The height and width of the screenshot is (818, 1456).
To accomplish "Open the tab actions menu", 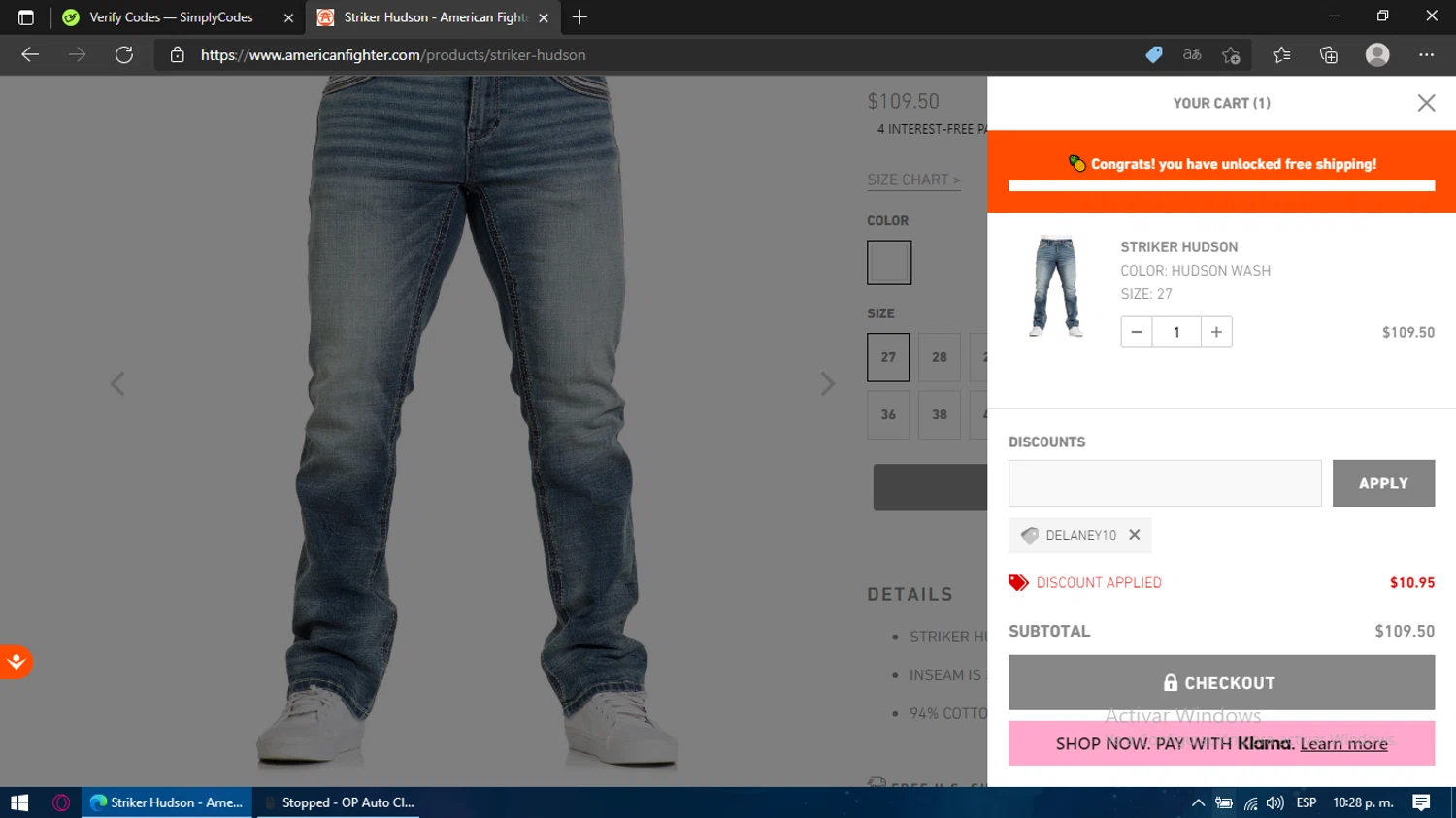I will (26, 17).
